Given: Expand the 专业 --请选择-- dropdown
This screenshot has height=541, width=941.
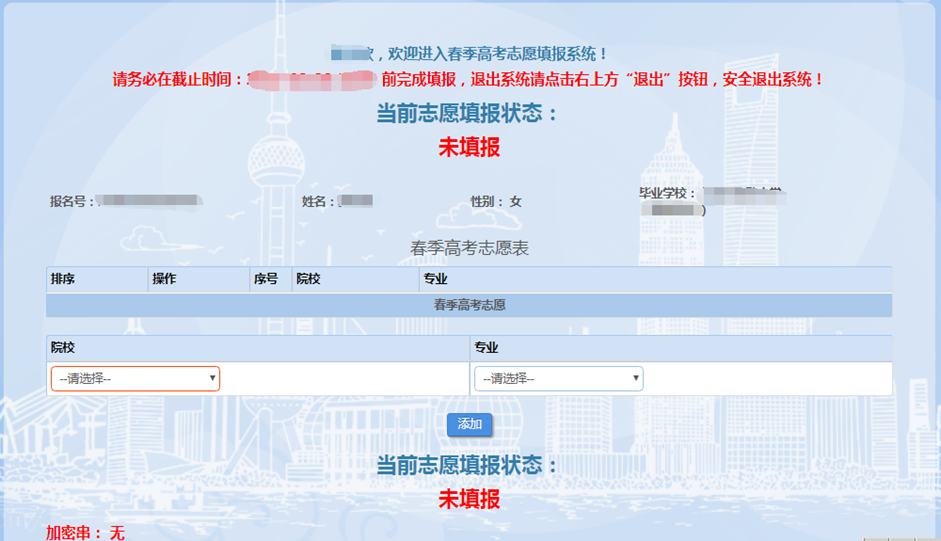Looking at the screenshot, I should [558, 379].
